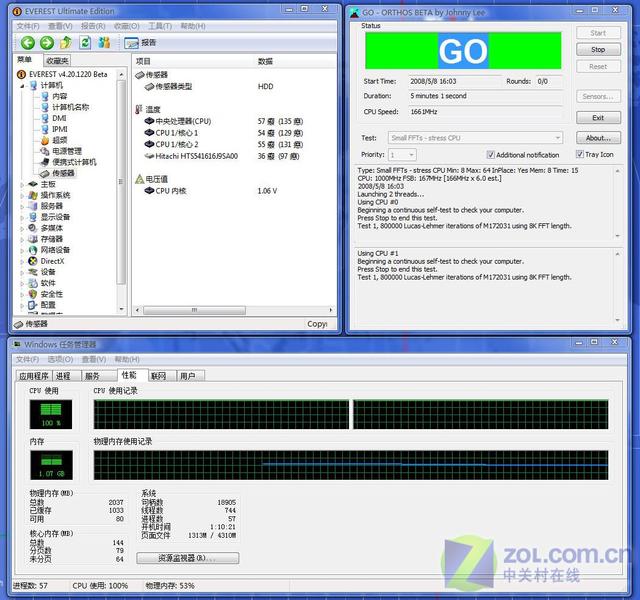
Task: Click the About... button in ORTHOS
Action: point(598,138)
